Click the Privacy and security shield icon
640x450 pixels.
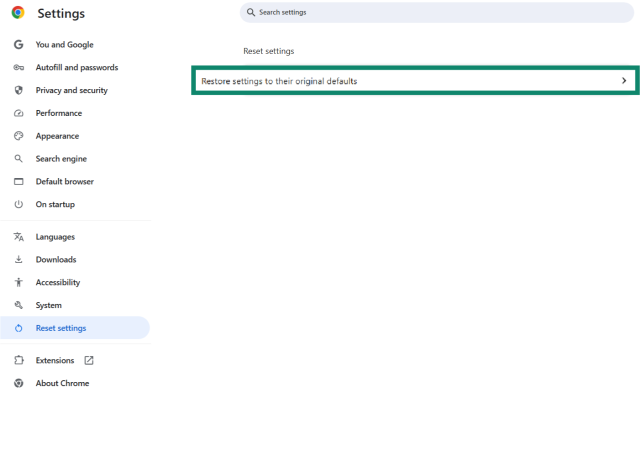click(18, 90)
